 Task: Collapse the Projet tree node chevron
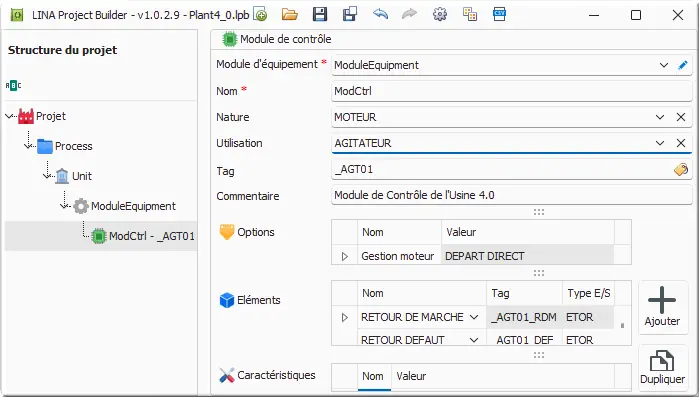[9, 116]
